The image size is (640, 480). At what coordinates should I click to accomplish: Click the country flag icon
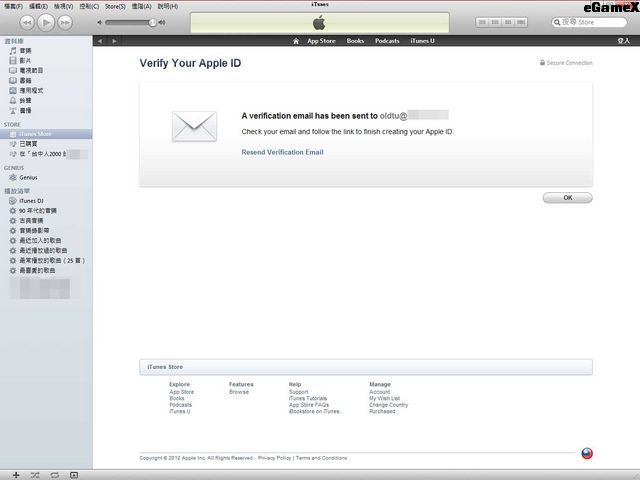click(587, 453)
